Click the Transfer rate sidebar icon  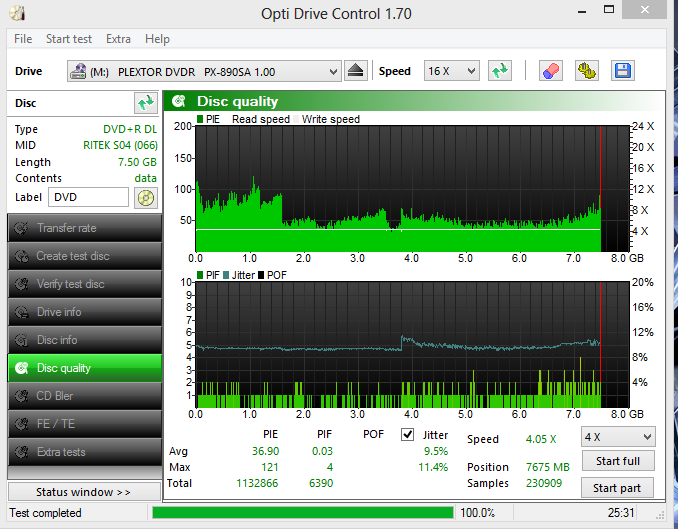coord(21,228)
